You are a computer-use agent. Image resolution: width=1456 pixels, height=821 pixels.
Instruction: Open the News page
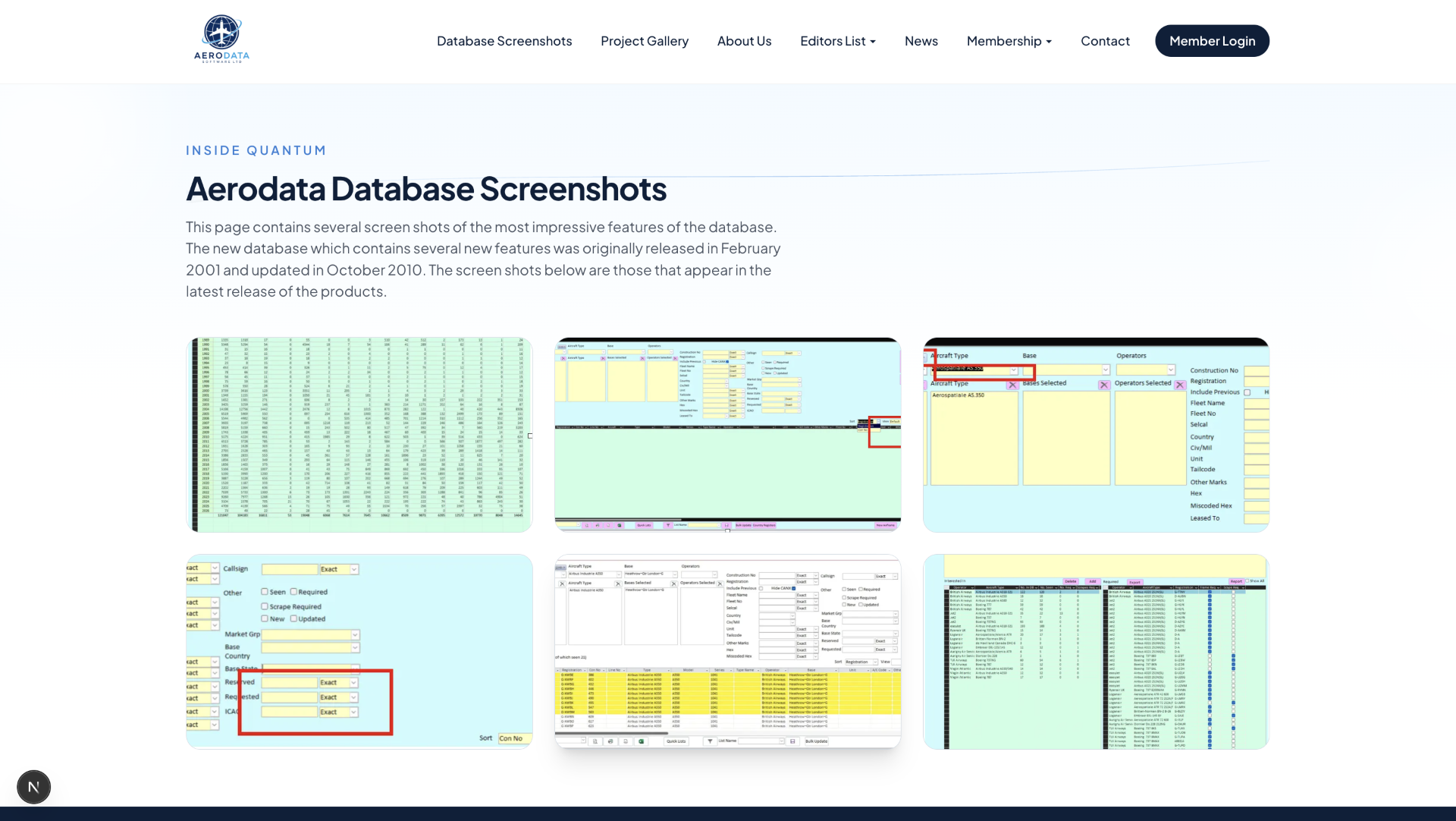point(921,41)
